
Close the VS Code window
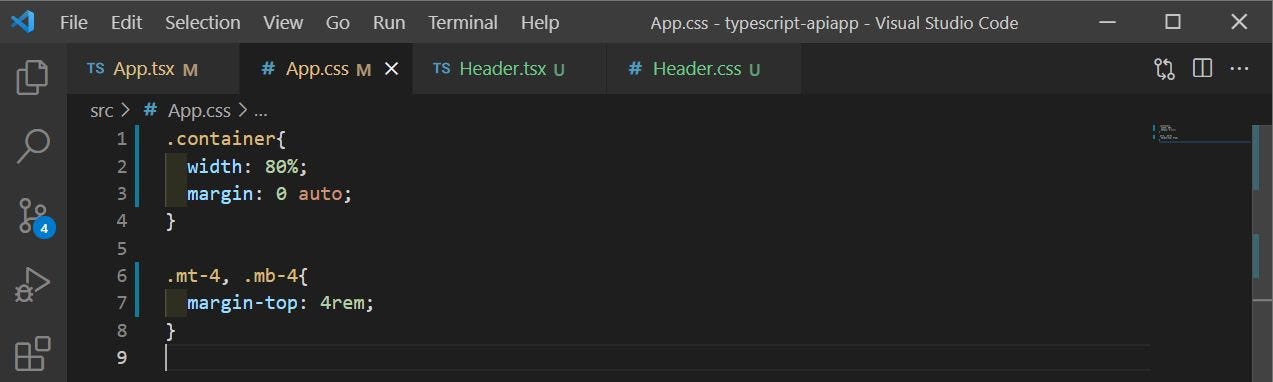tap(1240, 22)
